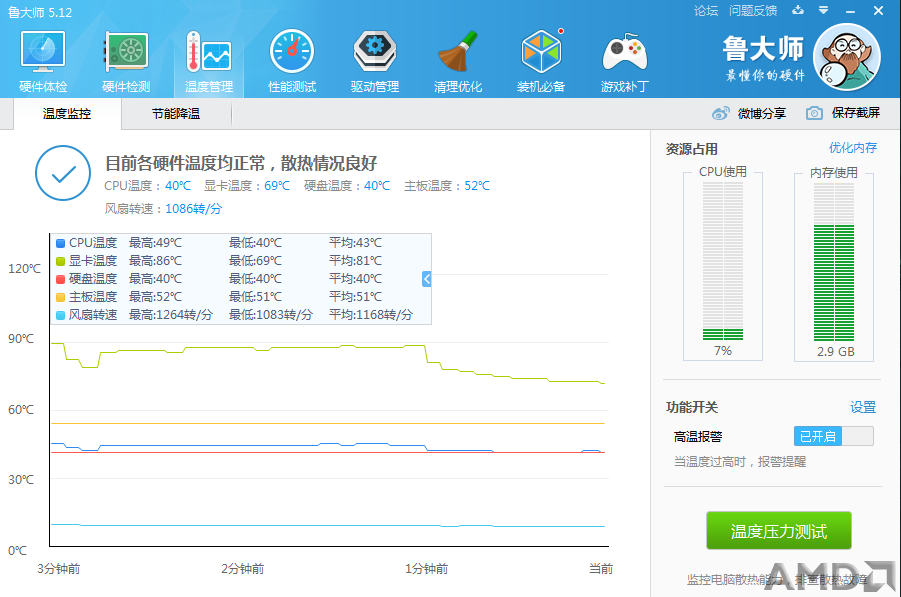Click 优化内存 optimize memory link
This screenshot has width=901, height=597.
tap(853, 148)
